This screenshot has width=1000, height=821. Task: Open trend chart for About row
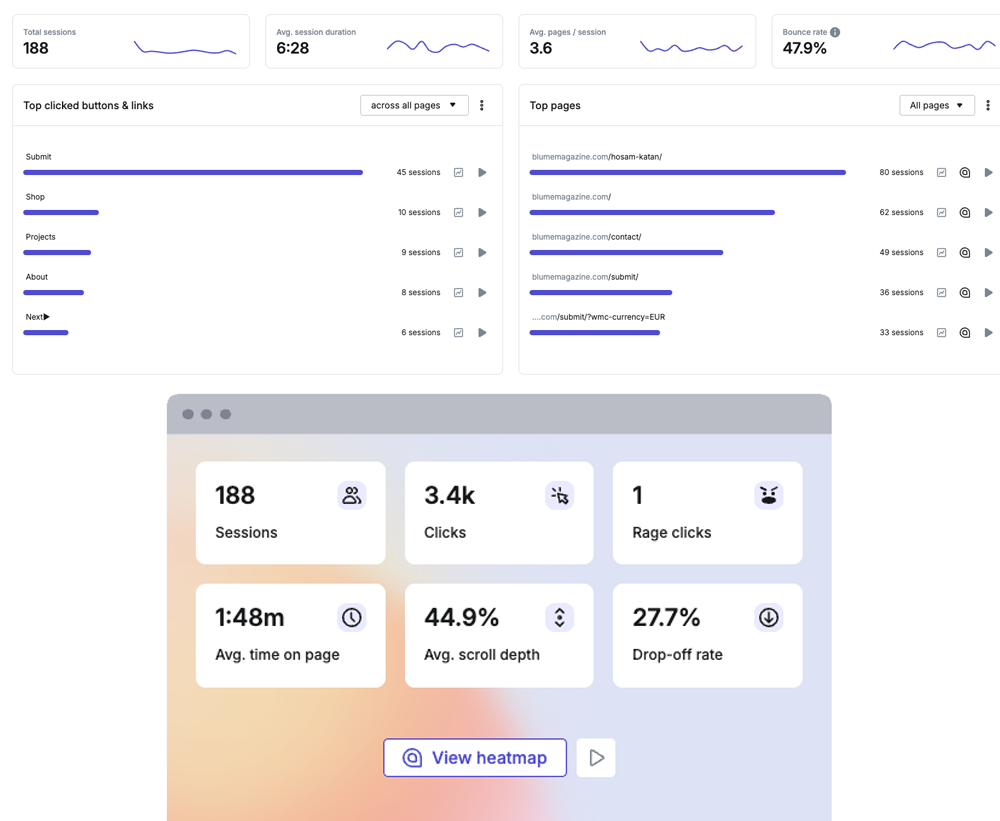pyautogui.click(x=458, y=293)
